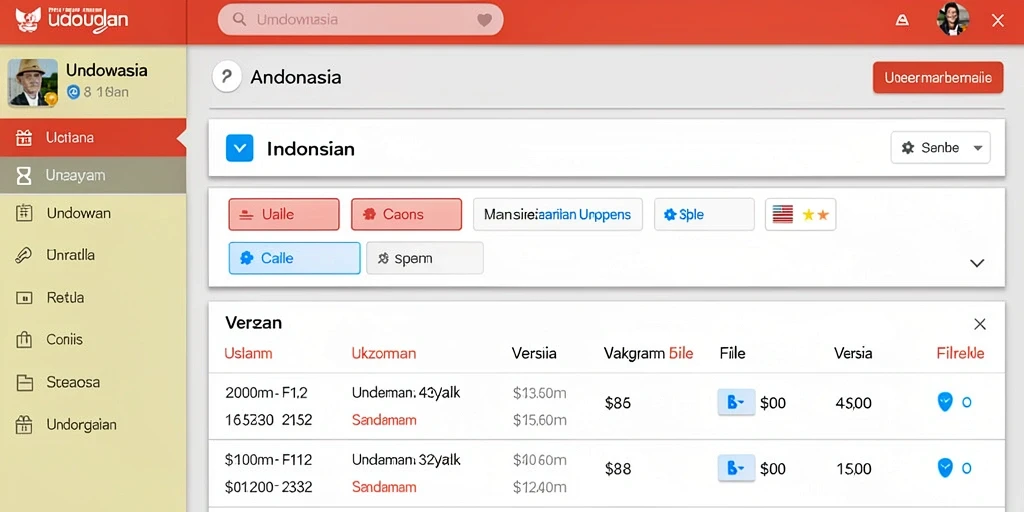This screenshot has height=512, width=1024.
Task: Click the flag and stars chip
Action: click(x=801, y=214)
